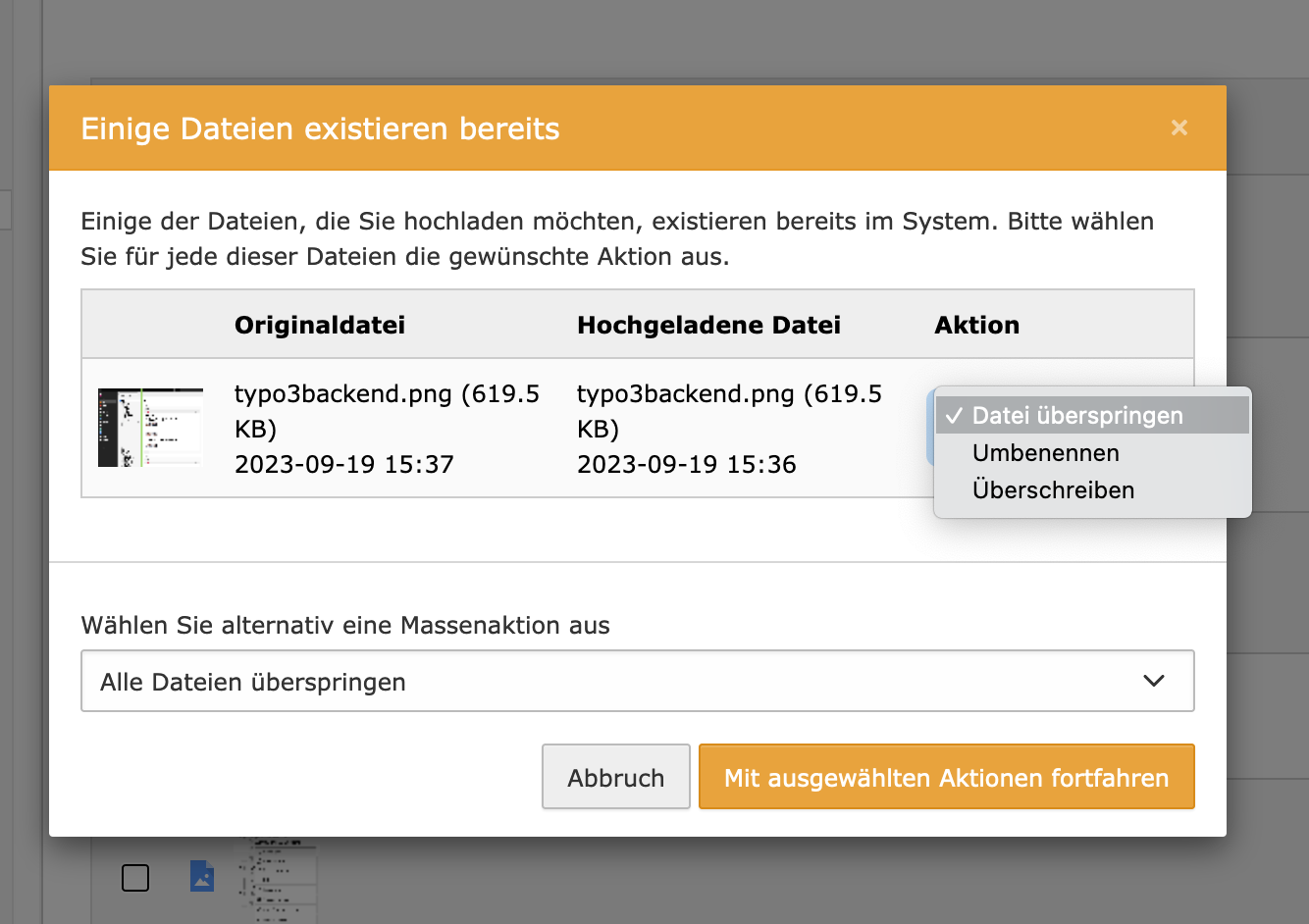Click the original file's date 2023-09-19 15:37

pyautogui.click(x=344, y=465)
